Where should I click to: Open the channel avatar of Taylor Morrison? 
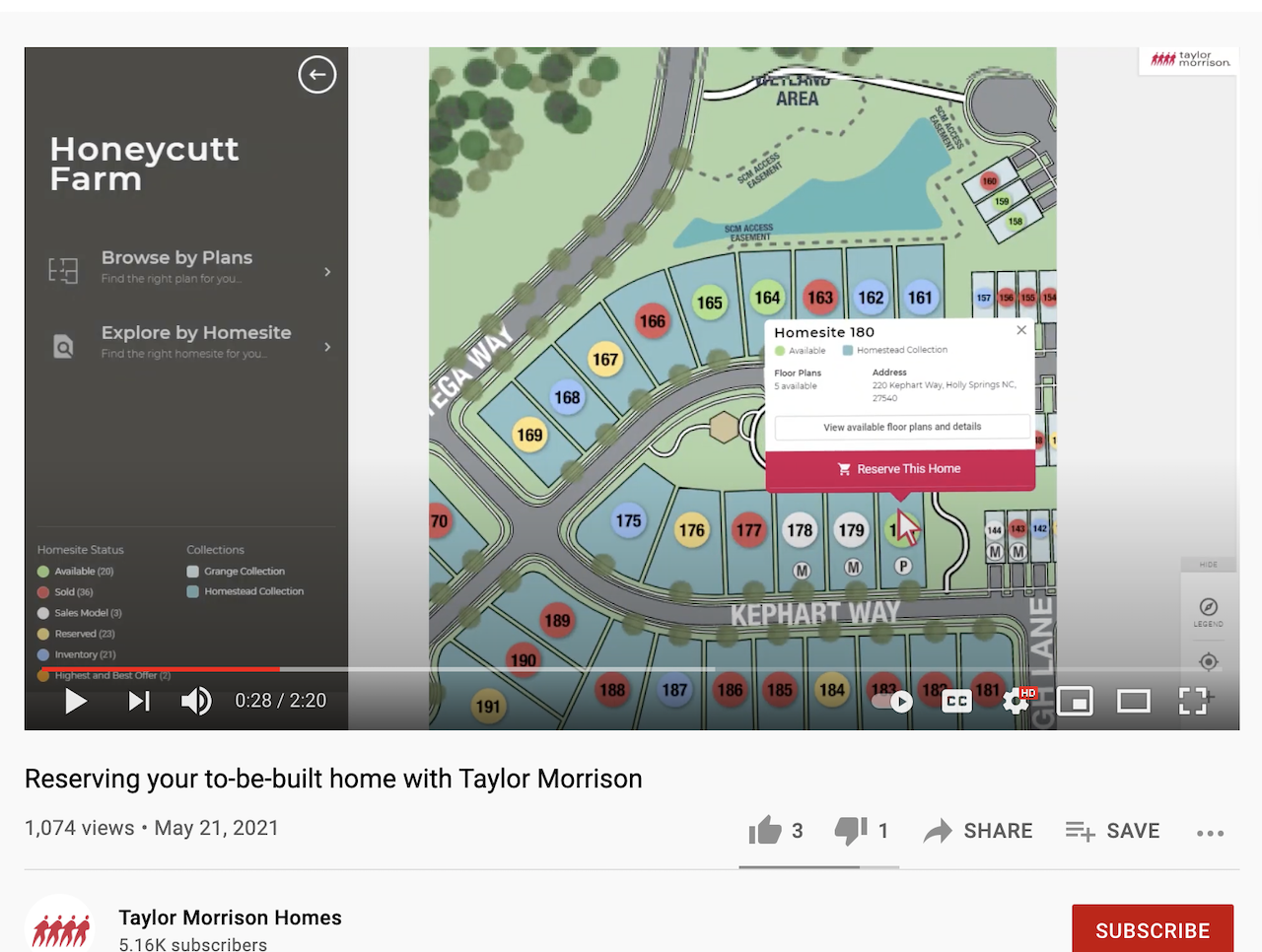61,925
